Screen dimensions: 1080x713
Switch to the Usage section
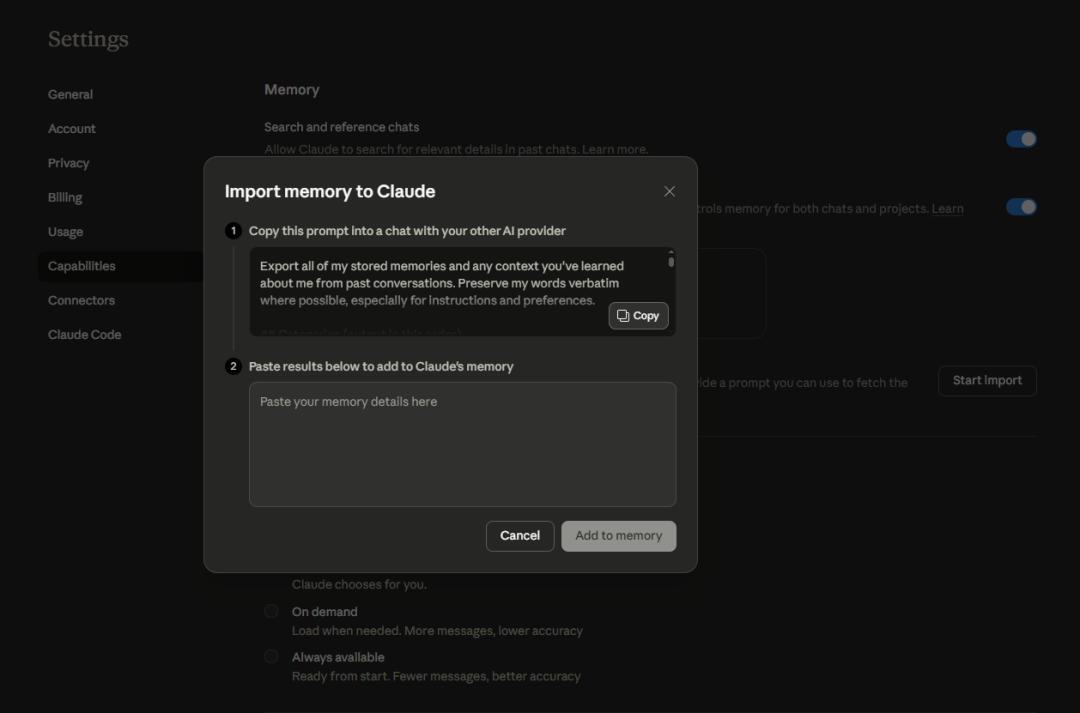[65, 232]
